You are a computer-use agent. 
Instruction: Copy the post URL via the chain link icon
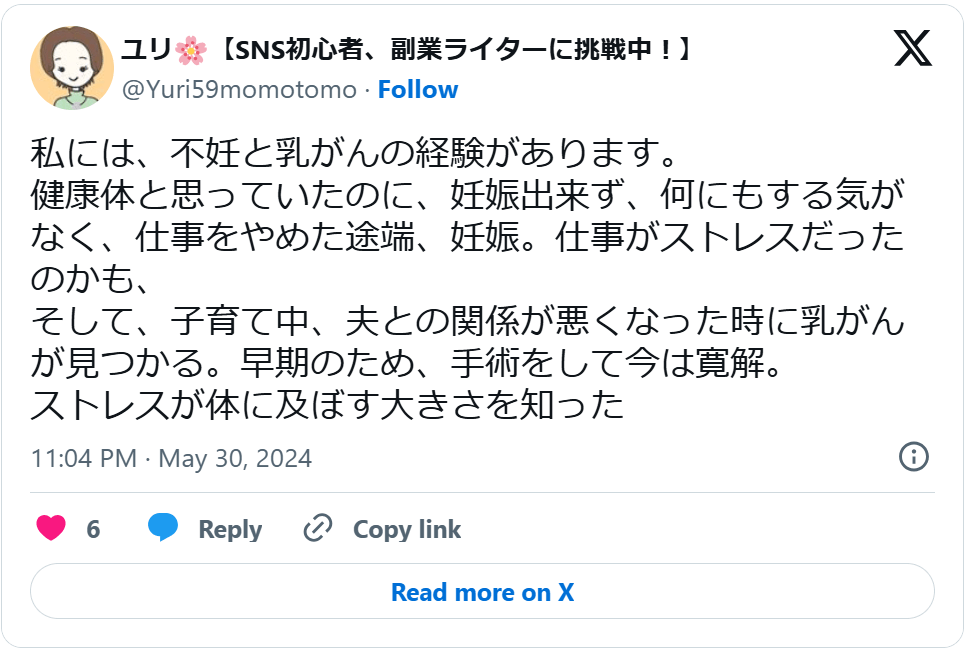click(316, 528)
